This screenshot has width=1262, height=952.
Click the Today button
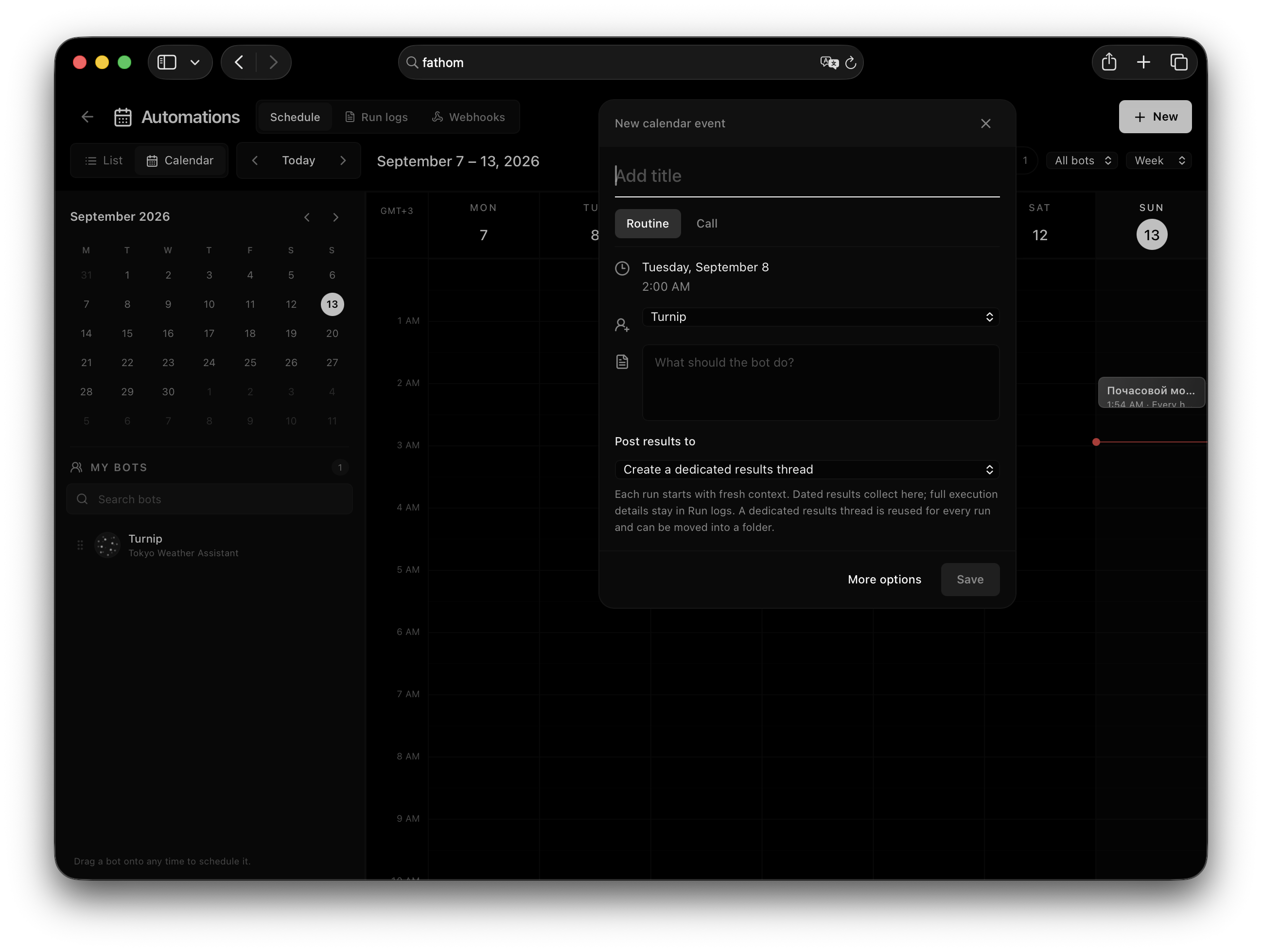coord(298,161)
